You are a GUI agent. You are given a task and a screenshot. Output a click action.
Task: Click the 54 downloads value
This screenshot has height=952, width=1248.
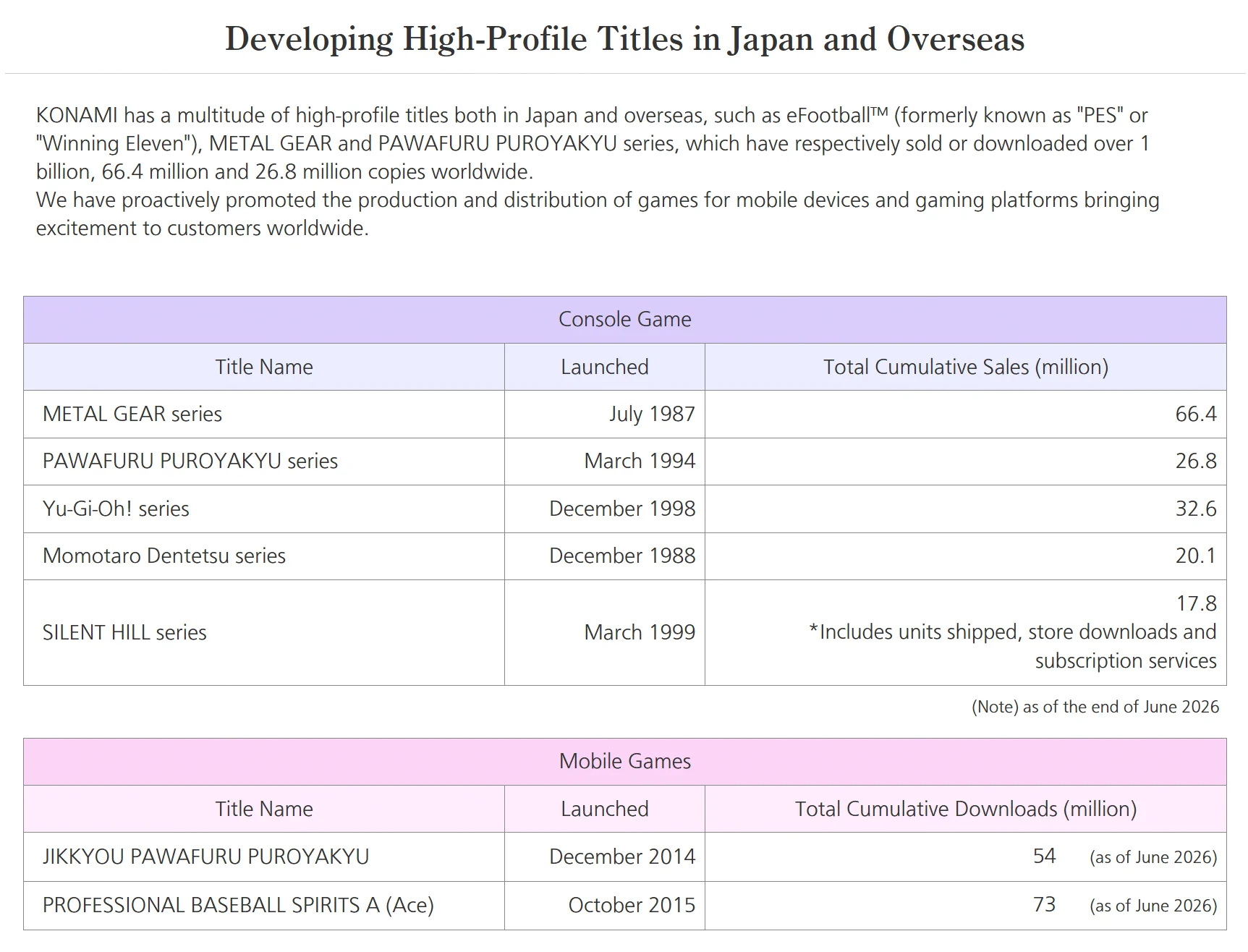(x=1044, y=856)
